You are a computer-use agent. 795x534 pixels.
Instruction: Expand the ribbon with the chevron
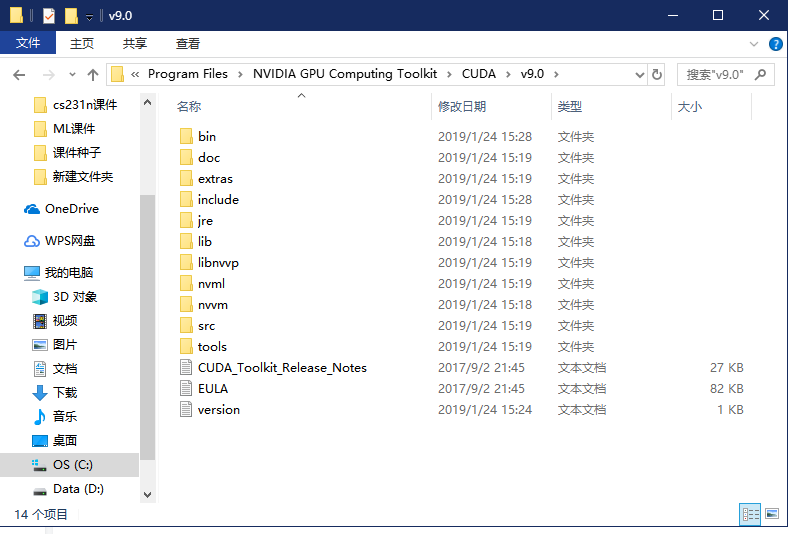pyautogui.click(x=753, y=44)
